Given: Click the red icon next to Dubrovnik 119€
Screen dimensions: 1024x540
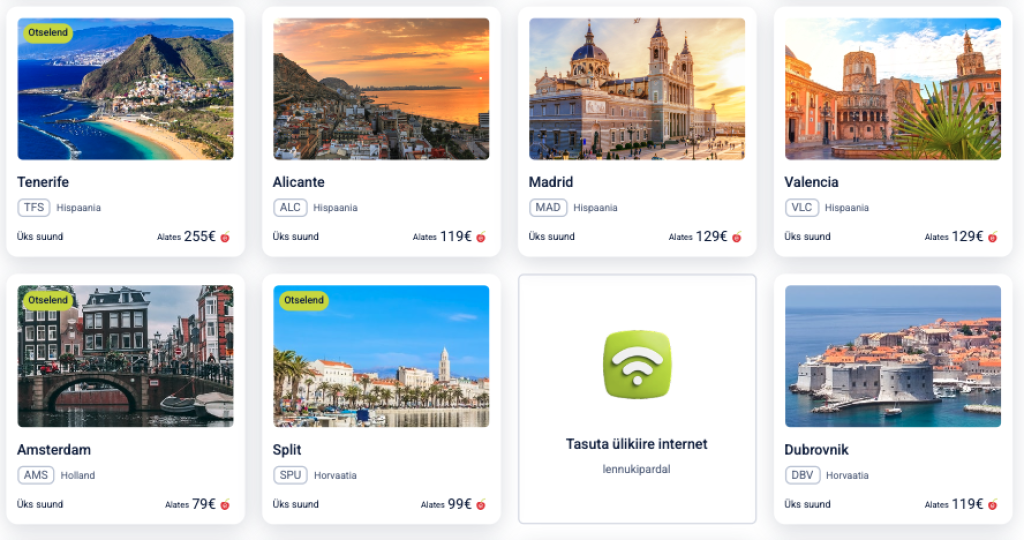Looking at the screenshot, I should click(993, 505).
